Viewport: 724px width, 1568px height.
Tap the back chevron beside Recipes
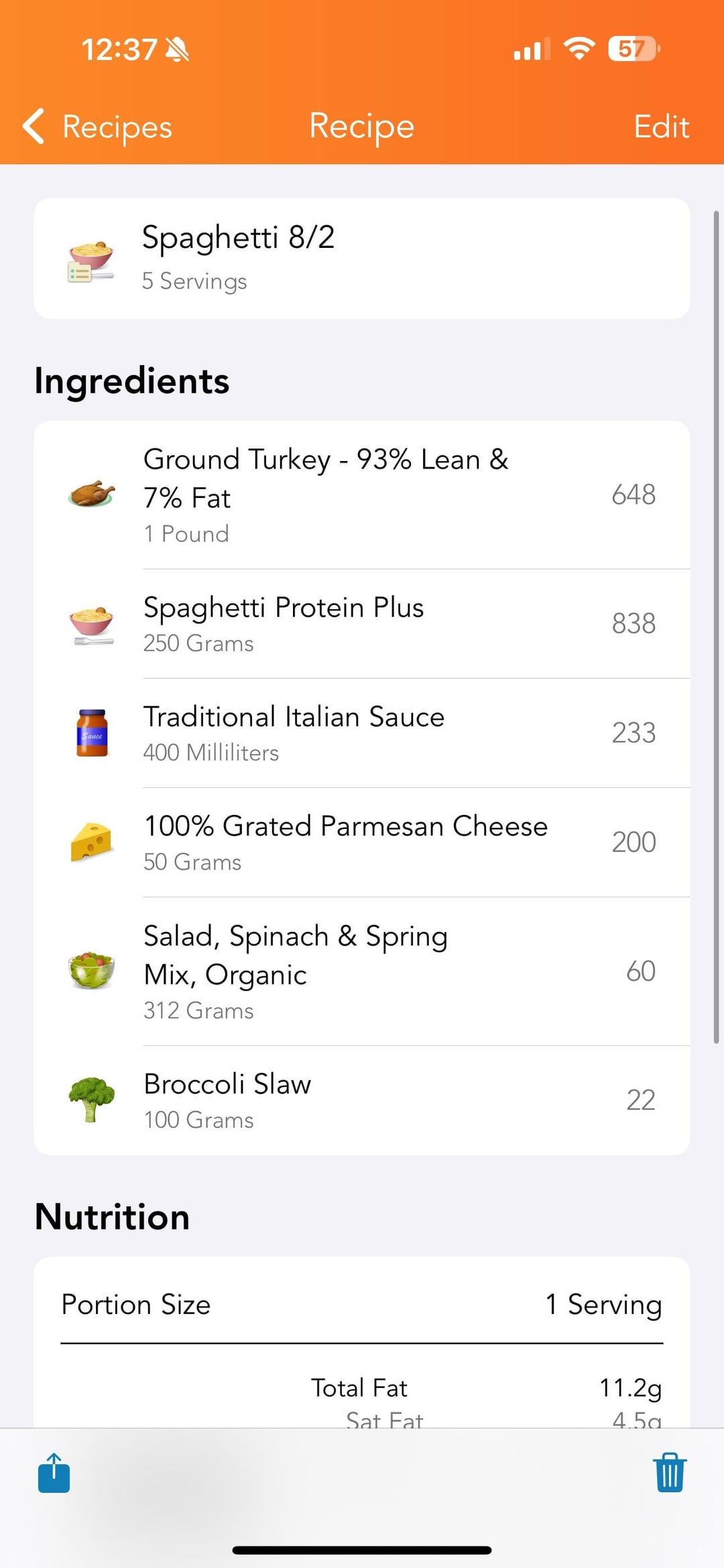point(34,126)
